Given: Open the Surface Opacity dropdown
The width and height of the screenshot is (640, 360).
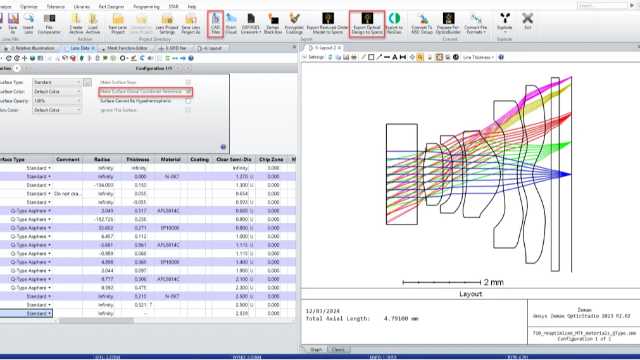Looking at the screenshot, I should click(x=57, y=101).
